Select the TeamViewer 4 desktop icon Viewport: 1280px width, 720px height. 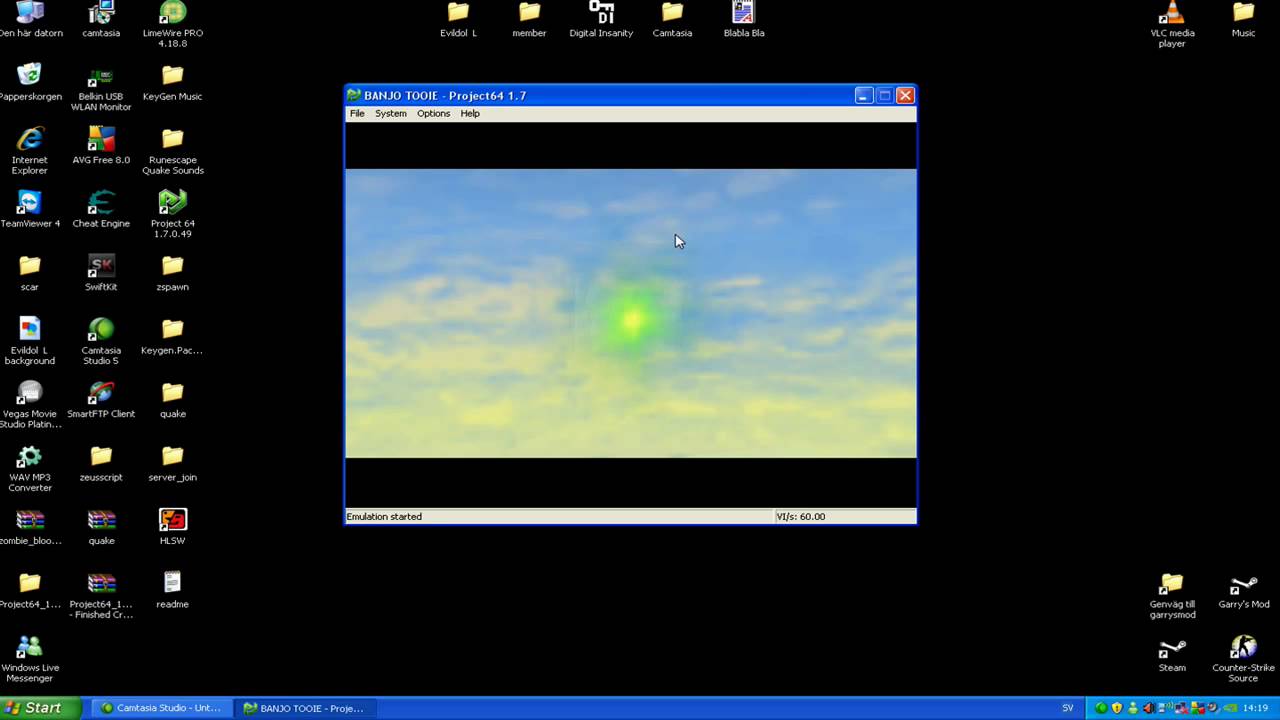point(29,209)
